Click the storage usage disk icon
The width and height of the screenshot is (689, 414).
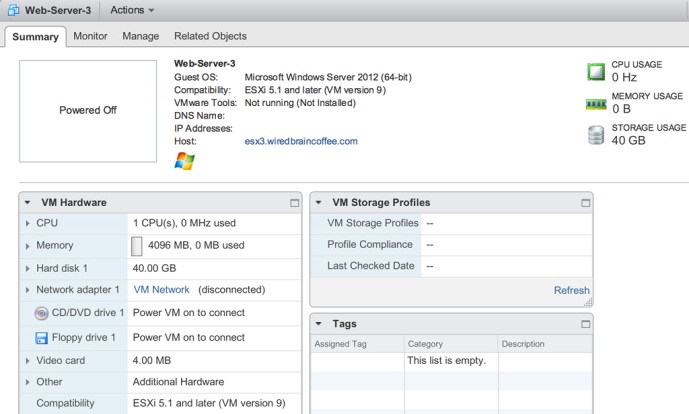click(x=596, y=135)
